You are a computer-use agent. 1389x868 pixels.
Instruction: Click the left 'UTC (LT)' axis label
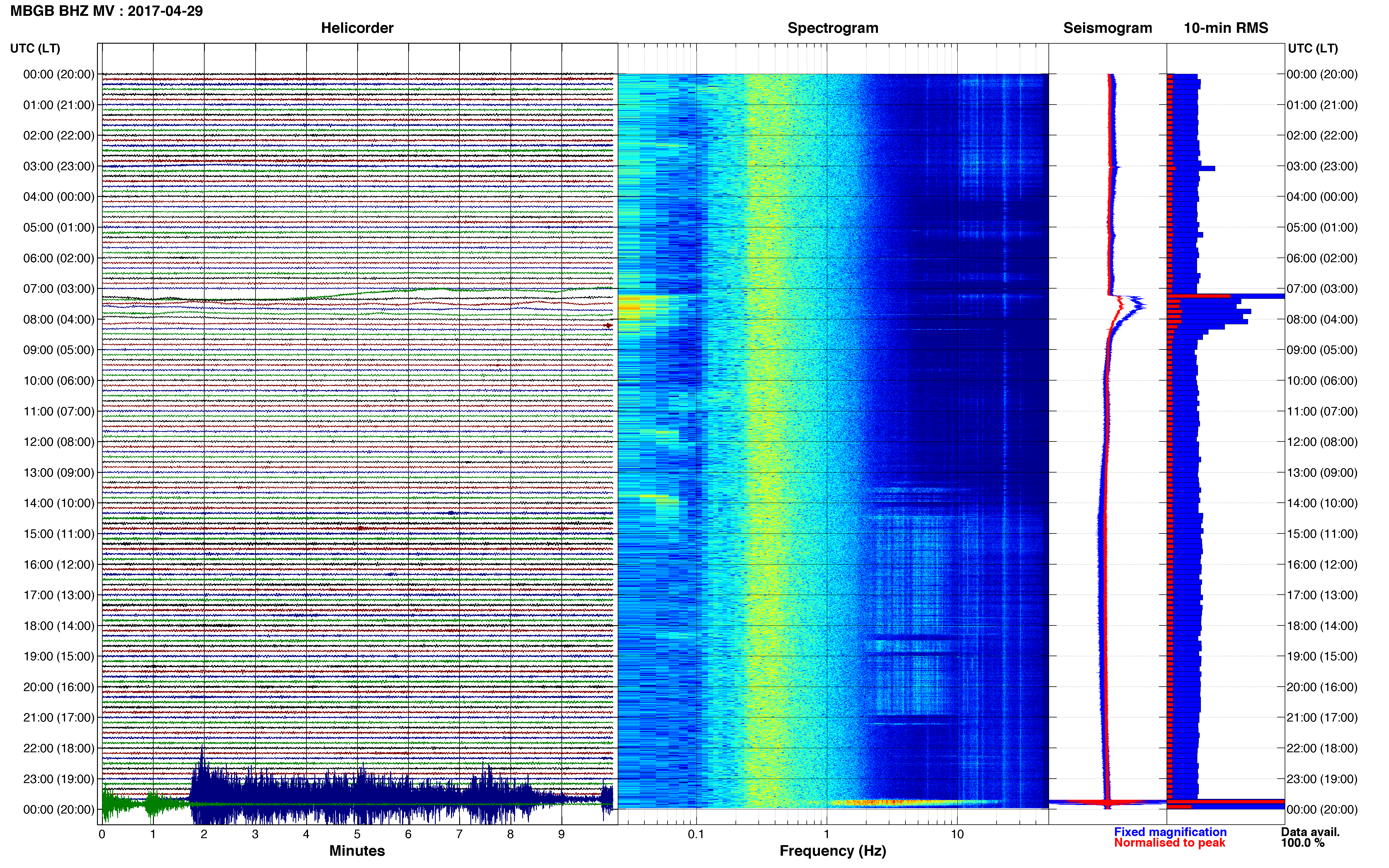[35, 48]
